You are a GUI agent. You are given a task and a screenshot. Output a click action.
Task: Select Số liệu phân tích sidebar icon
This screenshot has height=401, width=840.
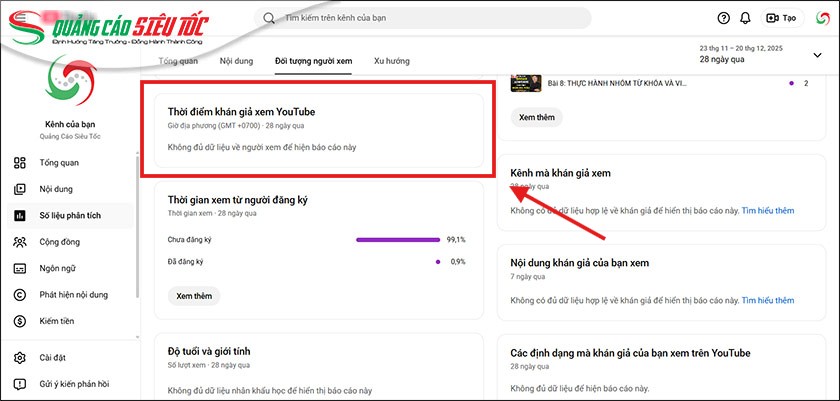point(20,215)
